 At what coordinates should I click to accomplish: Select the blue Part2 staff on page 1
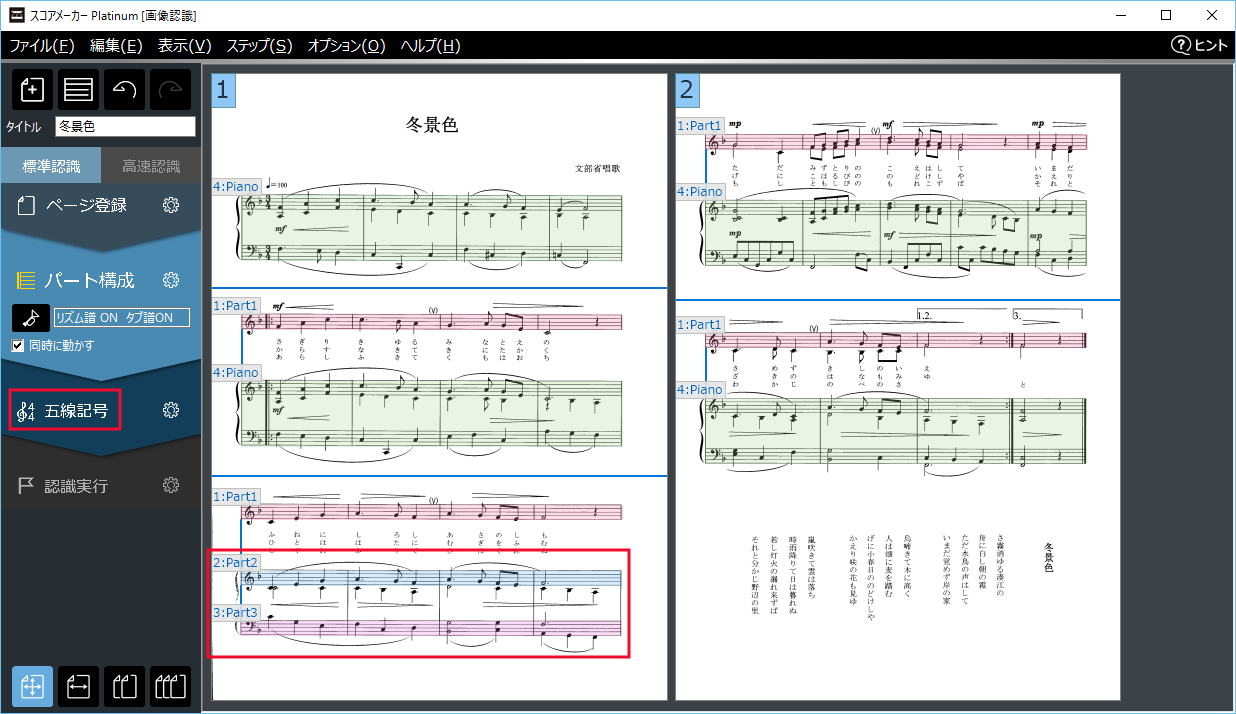431,580
